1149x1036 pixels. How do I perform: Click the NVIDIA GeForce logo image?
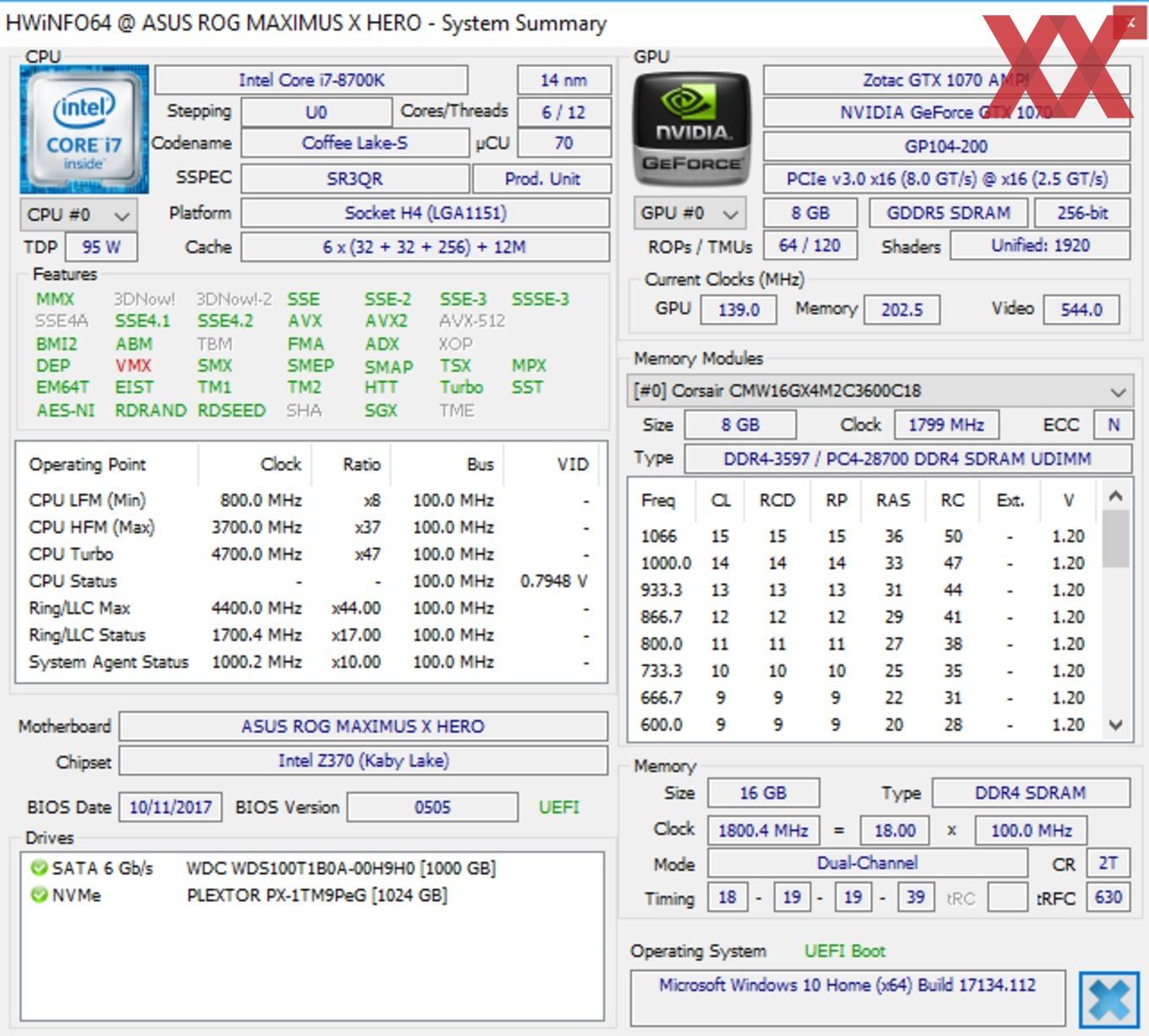[692, 129]
